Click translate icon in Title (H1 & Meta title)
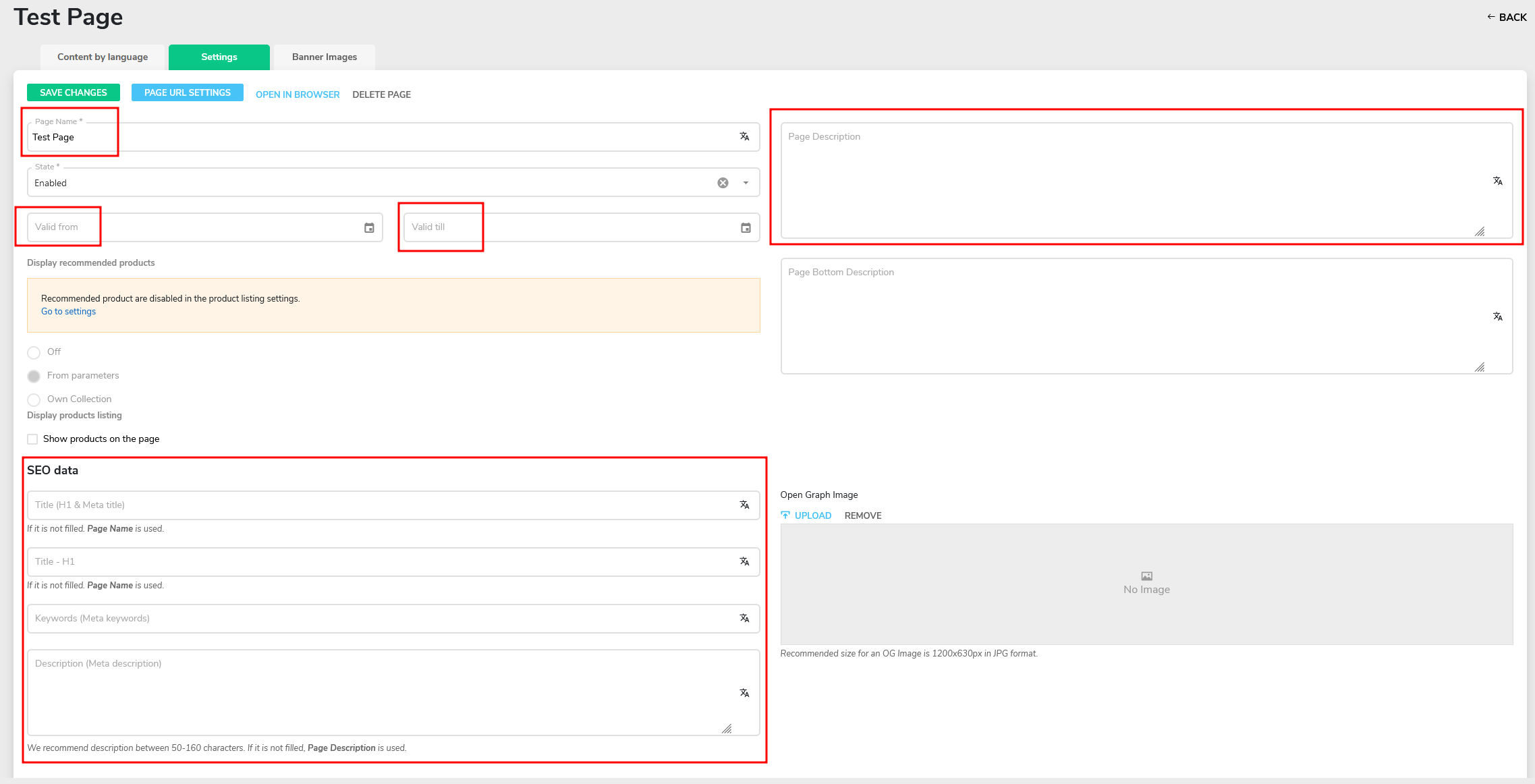The height and width of the screenshot is (784, 1535). [x=744, y=505]
